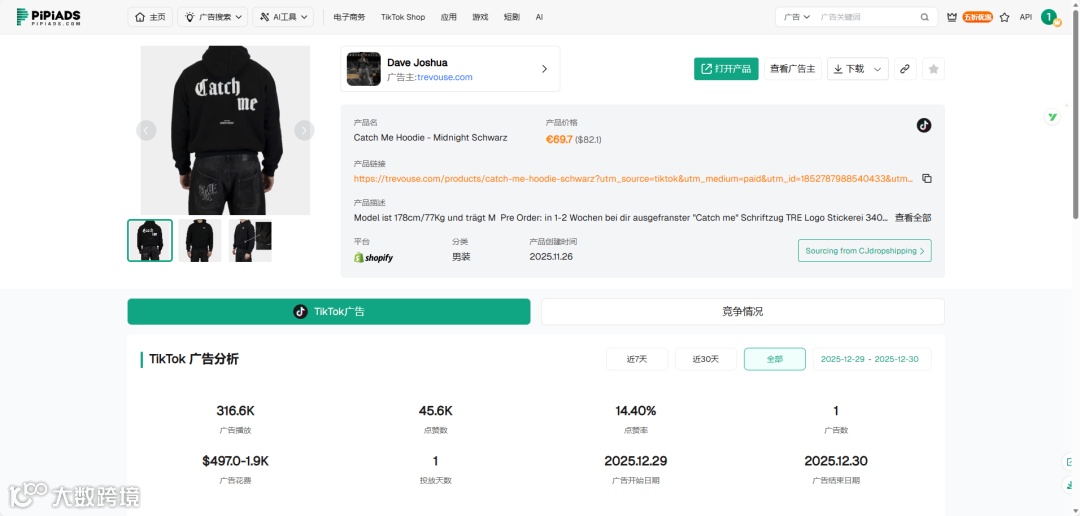Click the 打开产品 button

tap(726, 69)
